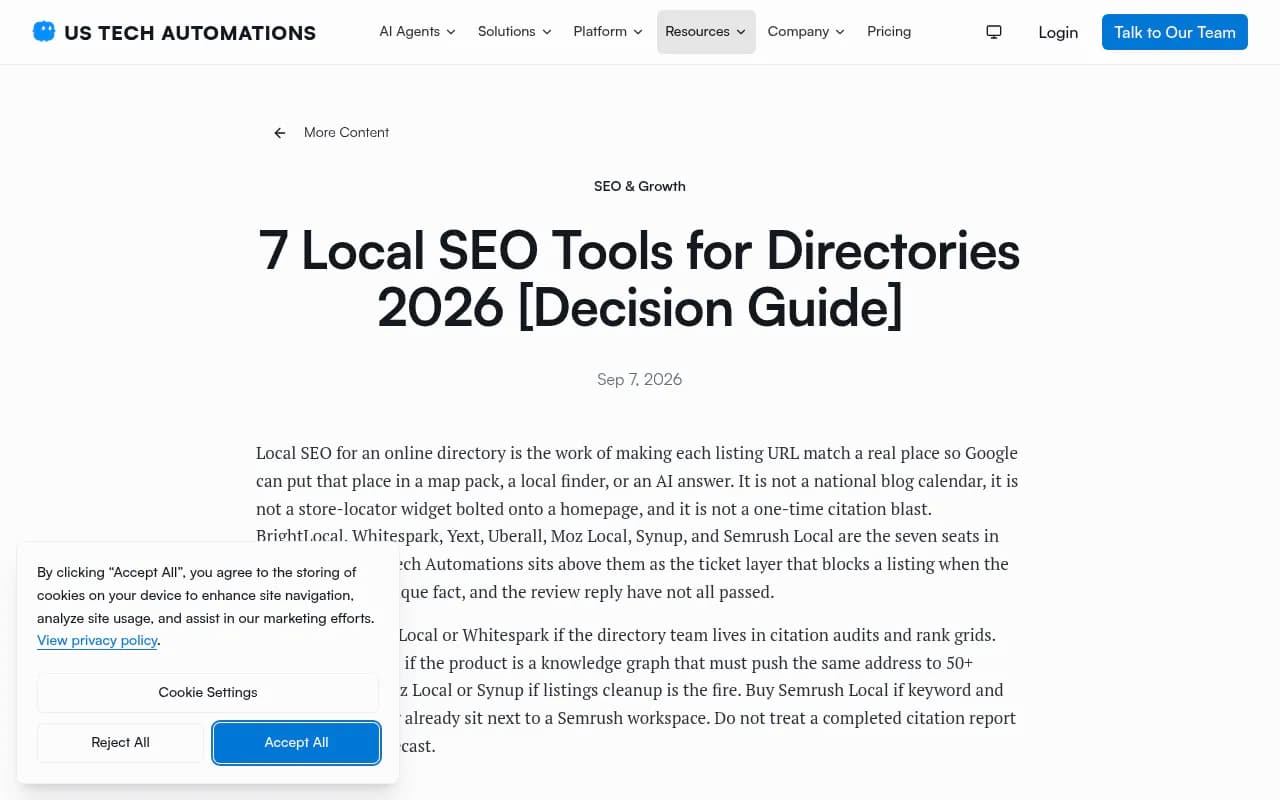Open the Solutions dropdown menu
1280x800 pixels.
click(x=514, y=32)
